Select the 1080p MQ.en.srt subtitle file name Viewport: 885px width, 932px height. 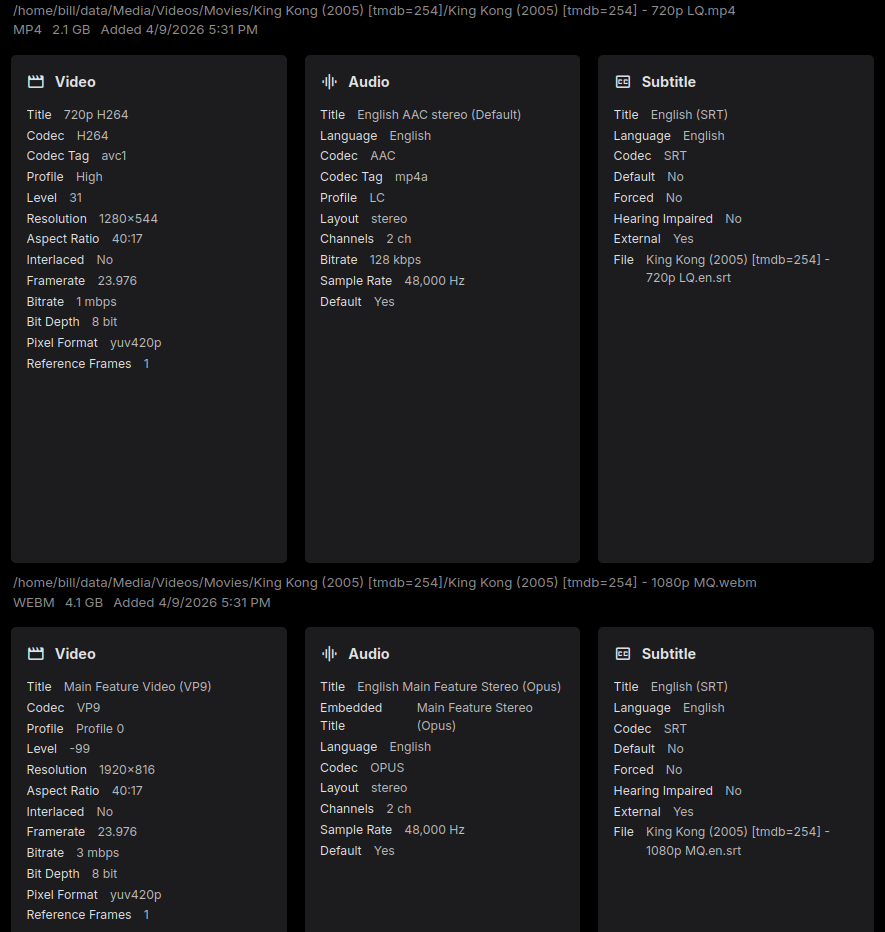[737, 841]
